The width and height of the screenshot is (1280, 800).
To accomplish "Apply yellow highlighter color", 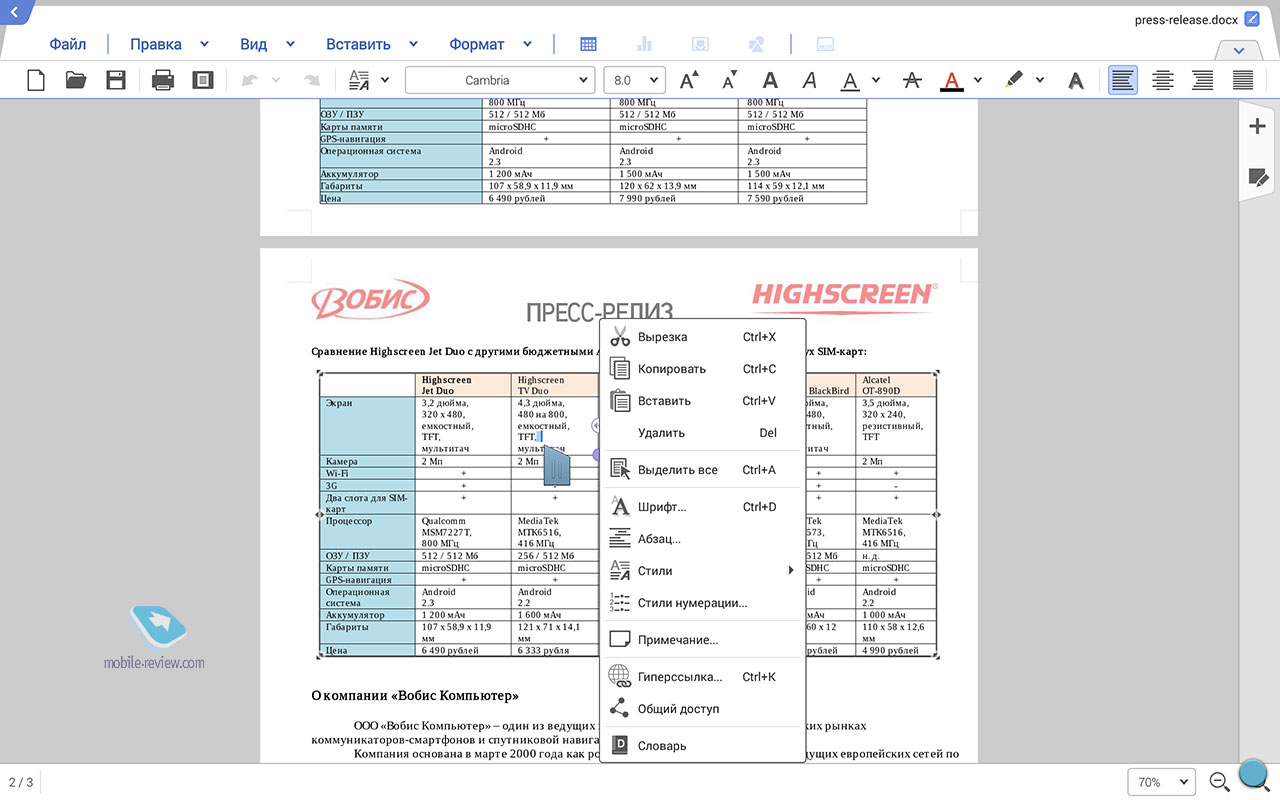I will pyautogui.click(x=1014, y=80).
